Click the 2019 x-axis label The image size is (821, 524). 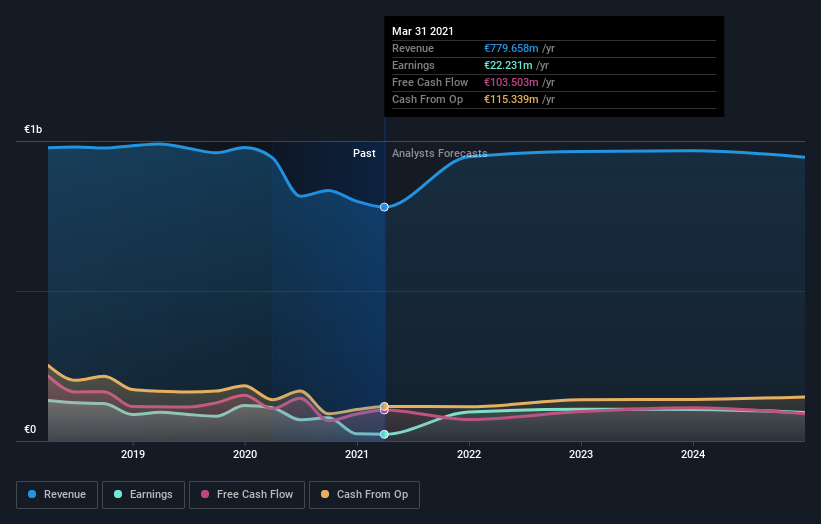pos(133,454)
